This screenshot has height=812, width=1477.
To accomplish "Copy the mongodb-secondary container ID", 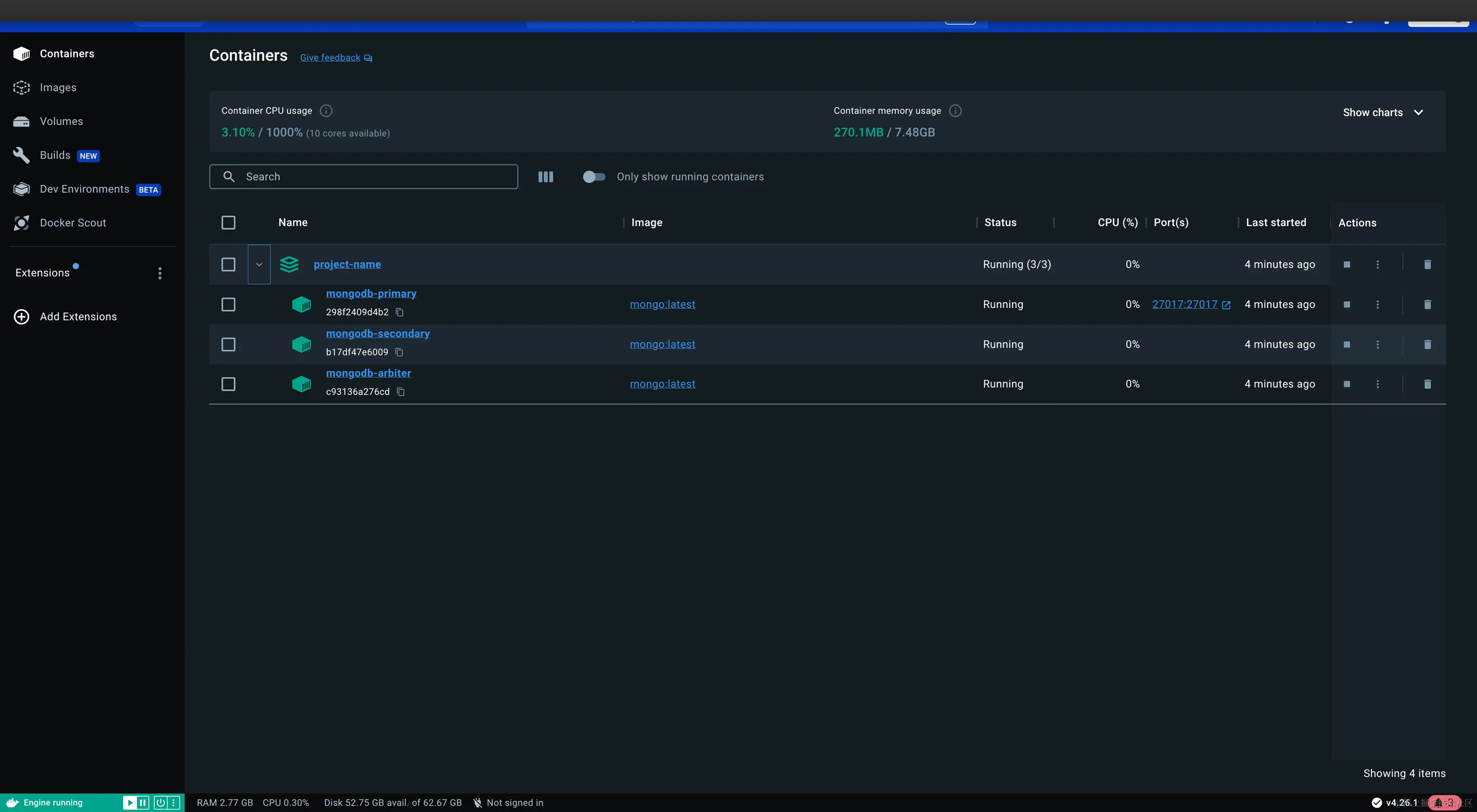I will pyautogui.click(x=400, y=352).
